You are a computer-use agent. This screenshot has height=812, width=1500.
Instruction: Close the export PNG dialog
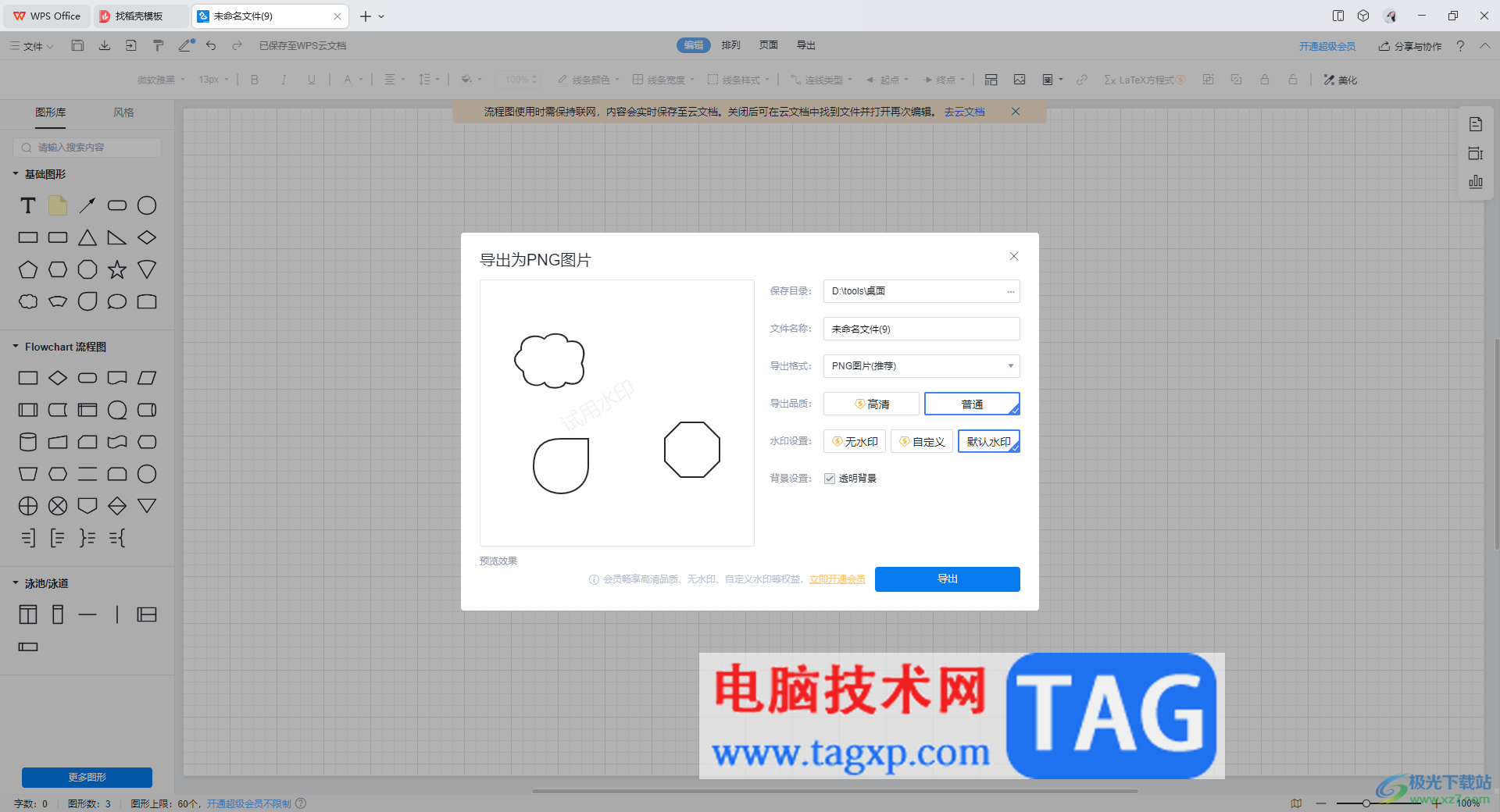click(x=1014, y=256)
